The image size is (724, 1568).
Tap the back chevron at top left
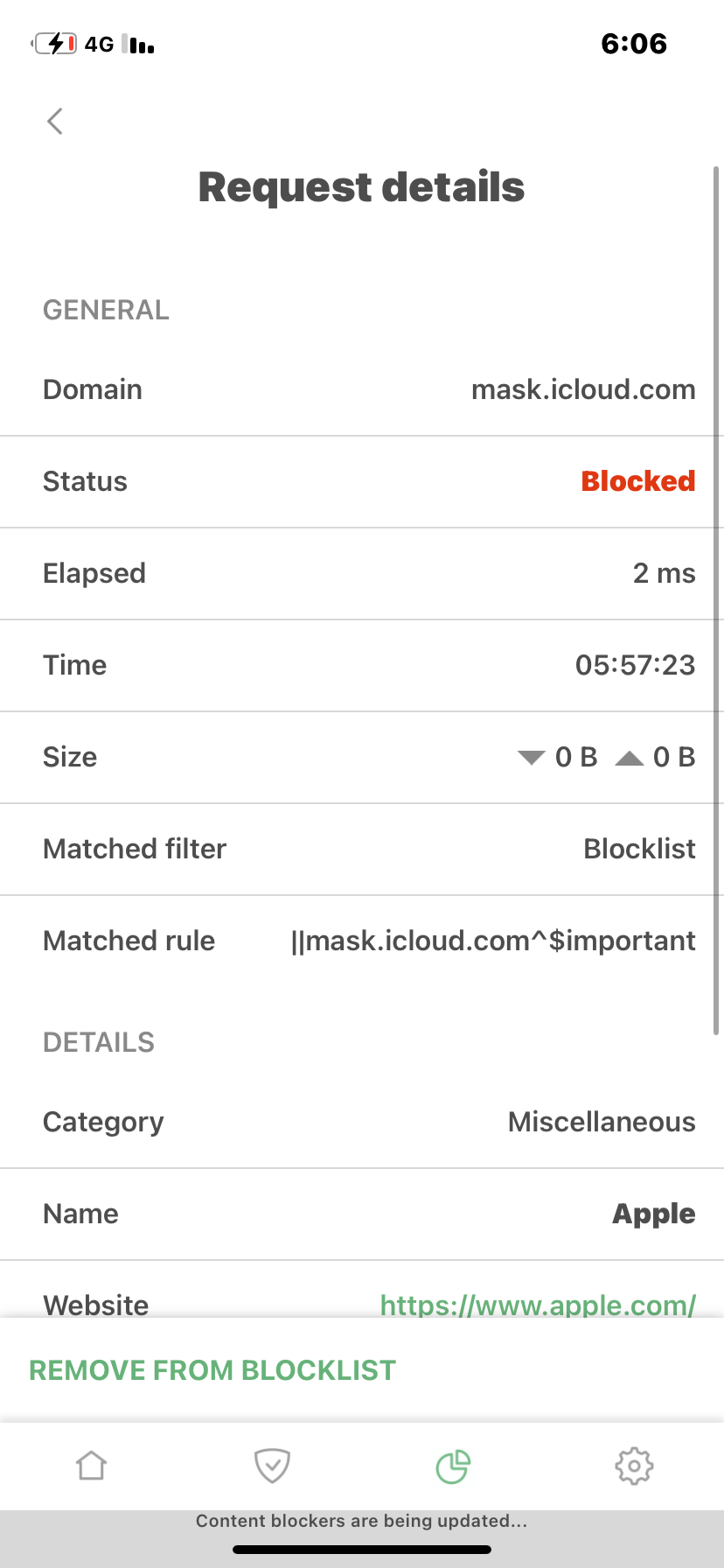tap(54, 121)
